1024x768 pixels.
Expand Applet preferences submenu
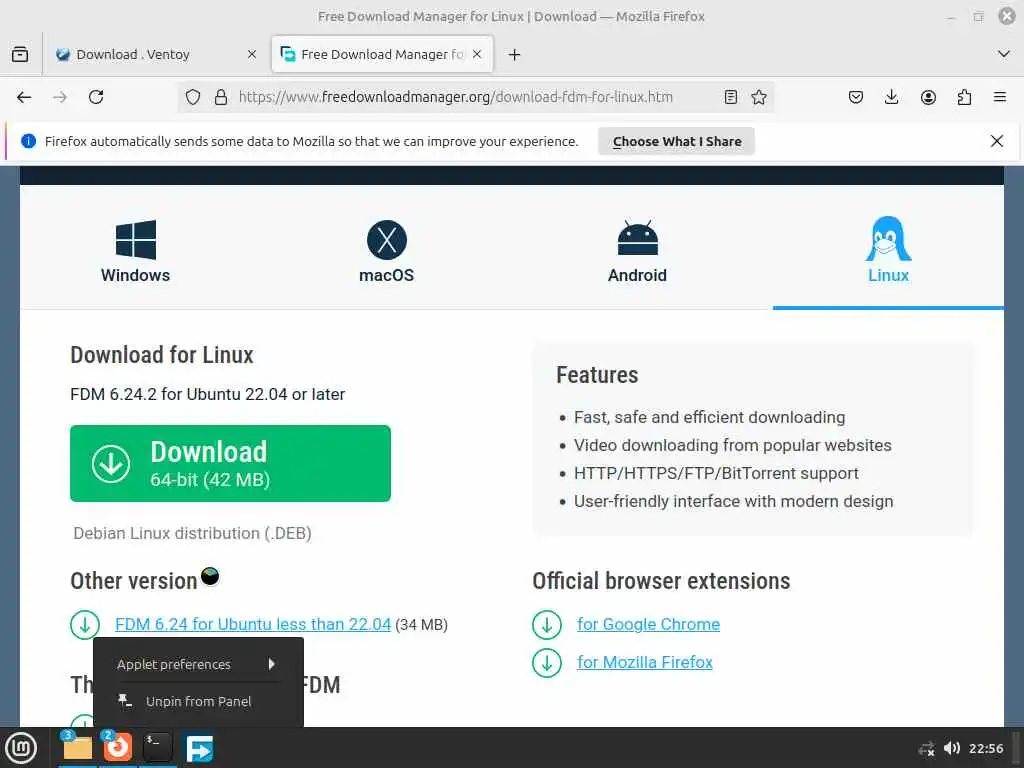click(199, 664)
